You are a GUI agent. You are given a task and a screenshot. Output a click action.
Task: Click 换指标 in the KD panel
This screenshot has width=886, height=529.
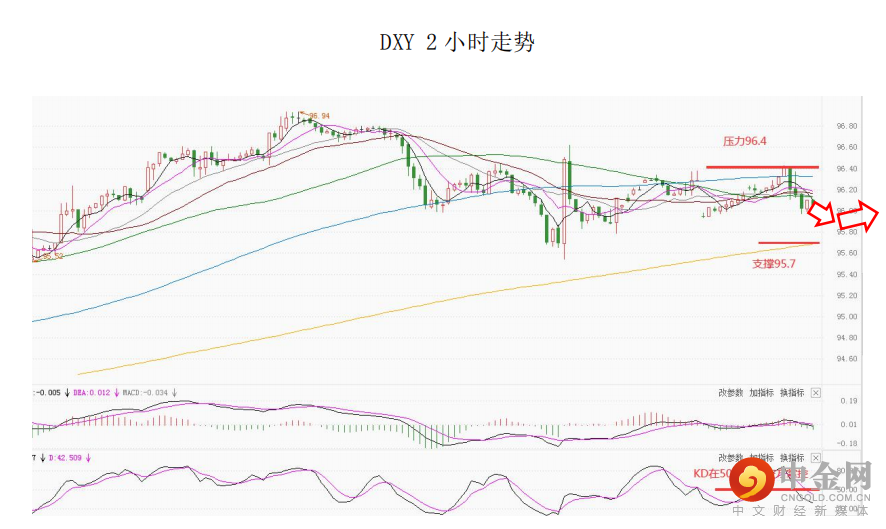point(792,458)
